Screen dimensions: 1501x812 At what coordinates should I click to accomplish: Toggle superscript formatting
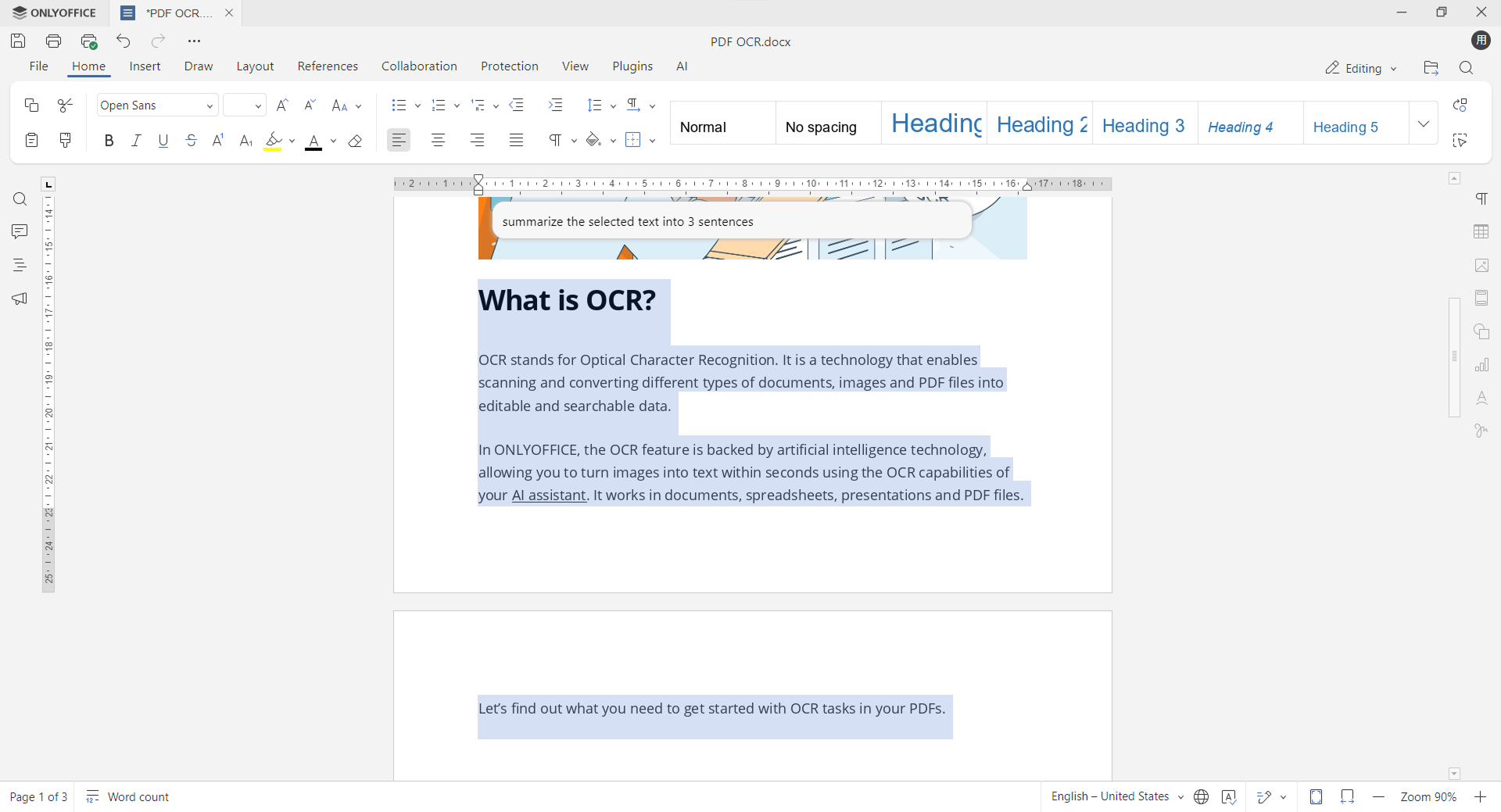click(x=218, y=141)
